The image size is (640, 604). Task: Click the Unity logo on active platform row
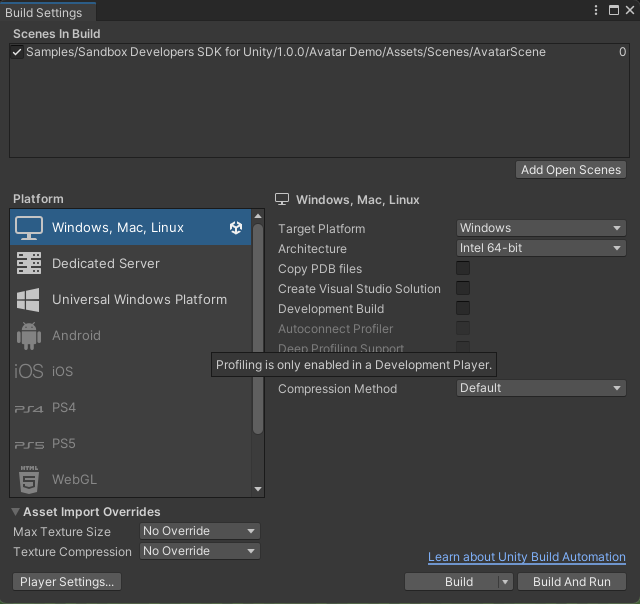(236, 227)
